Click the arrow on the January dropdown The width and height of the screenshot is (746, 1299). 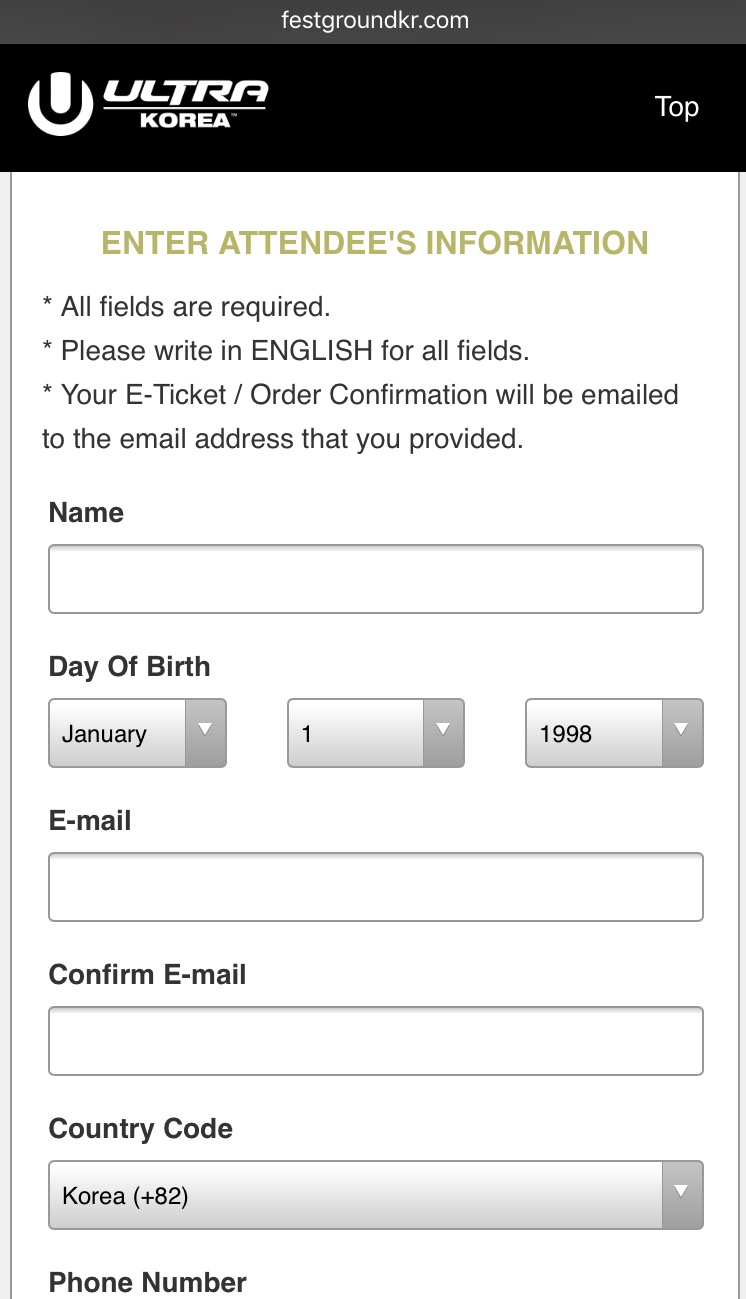pos(206,733)
